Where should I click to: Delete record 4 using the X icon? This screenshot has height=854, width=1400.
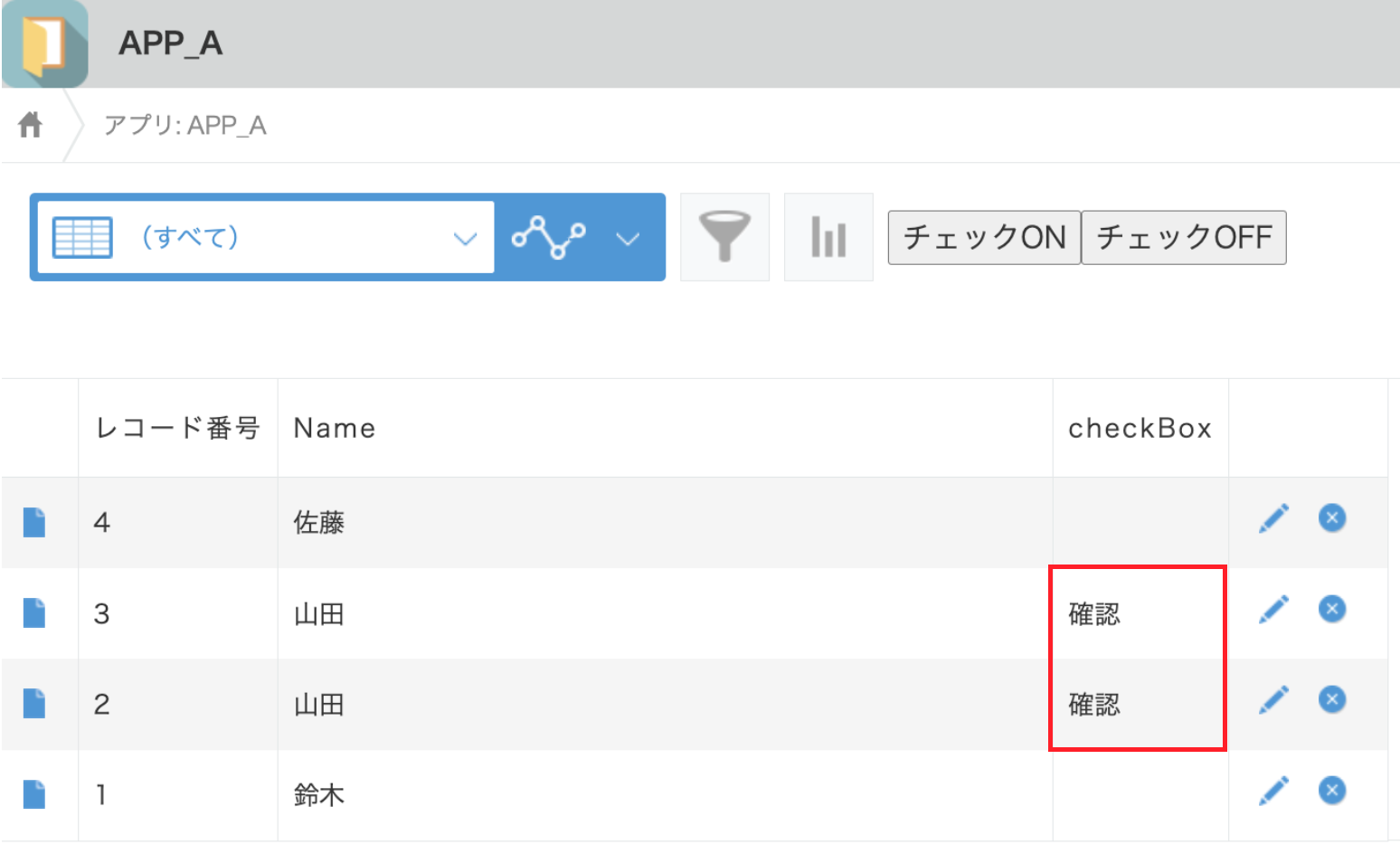[1331, 517]
